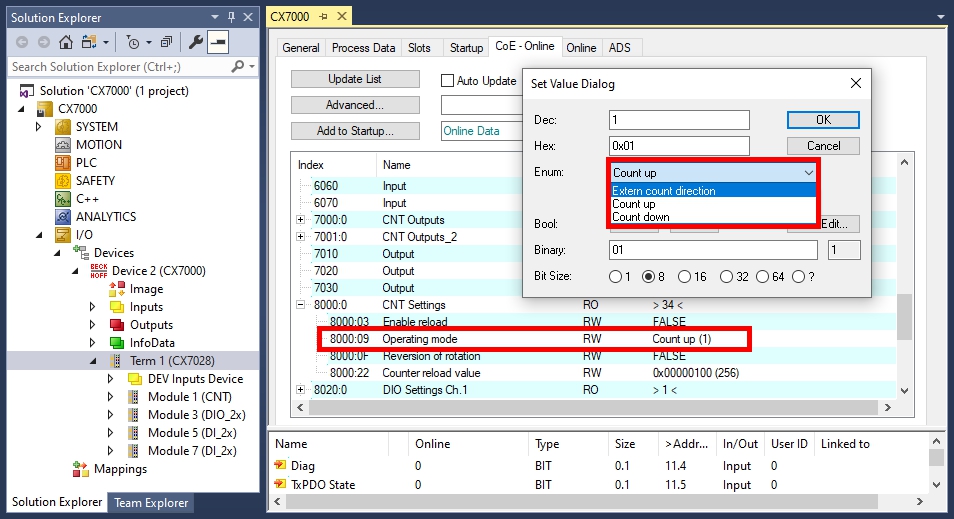
Task: Click the Home icon in Solution Explorer
Action: click(66, 42)
